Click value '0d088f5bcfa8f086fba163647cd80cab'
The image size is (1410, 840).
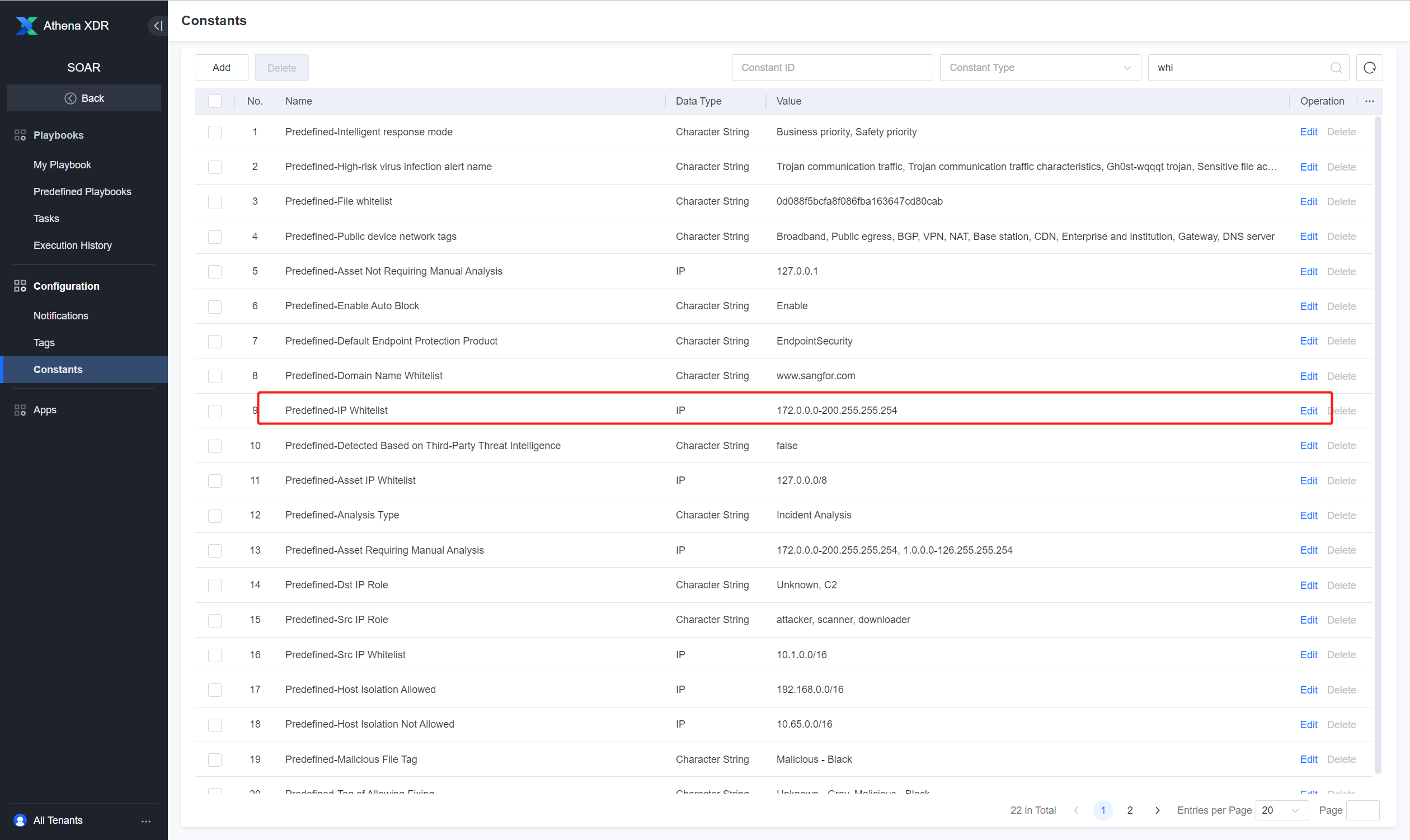(x=859, y=201)
